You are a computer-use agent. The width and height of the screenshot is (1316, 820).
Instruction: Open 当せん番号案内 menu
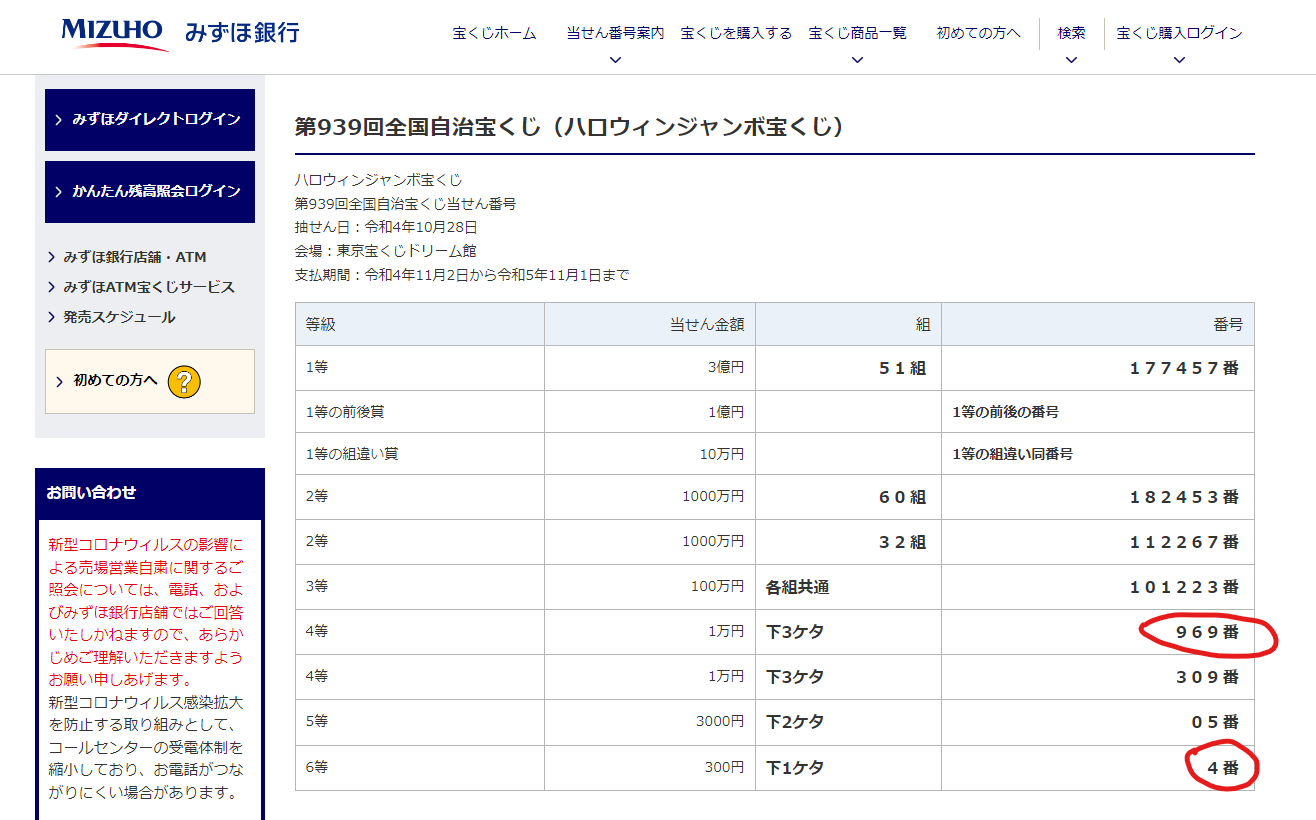(615, 33)
